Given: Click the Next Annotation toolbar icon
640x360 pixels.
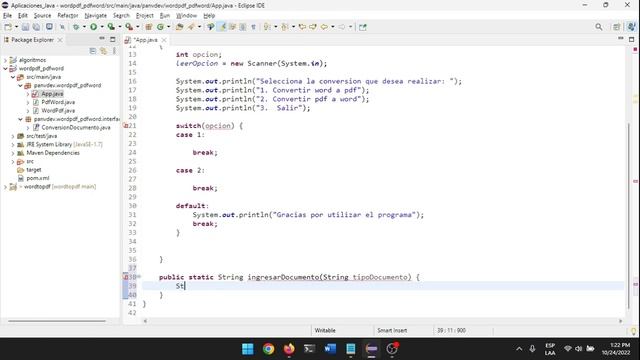Looking at the screenshot, I should [x=267, y=27].
